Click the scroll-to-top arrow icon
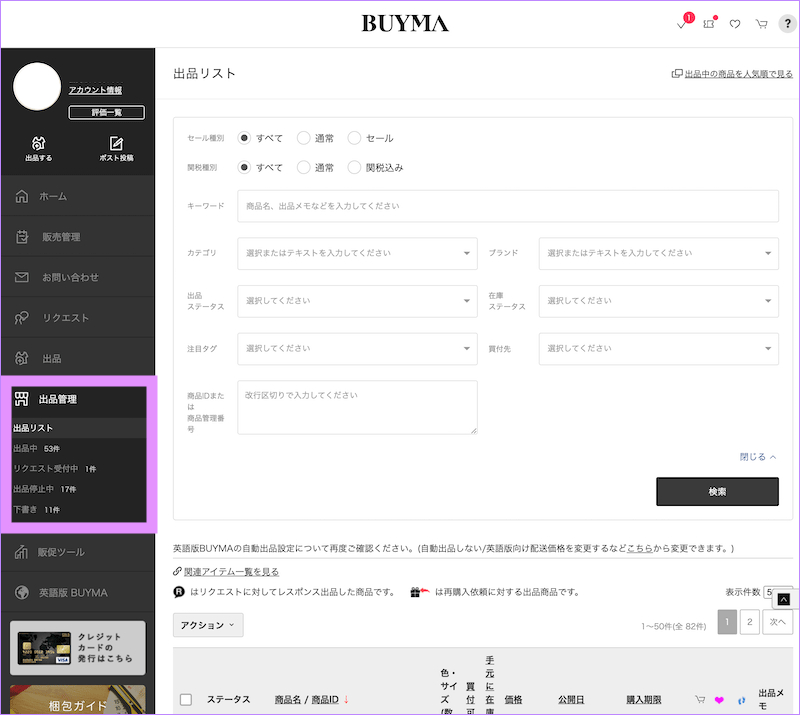 pyautogui.click(x=784, y=600)
